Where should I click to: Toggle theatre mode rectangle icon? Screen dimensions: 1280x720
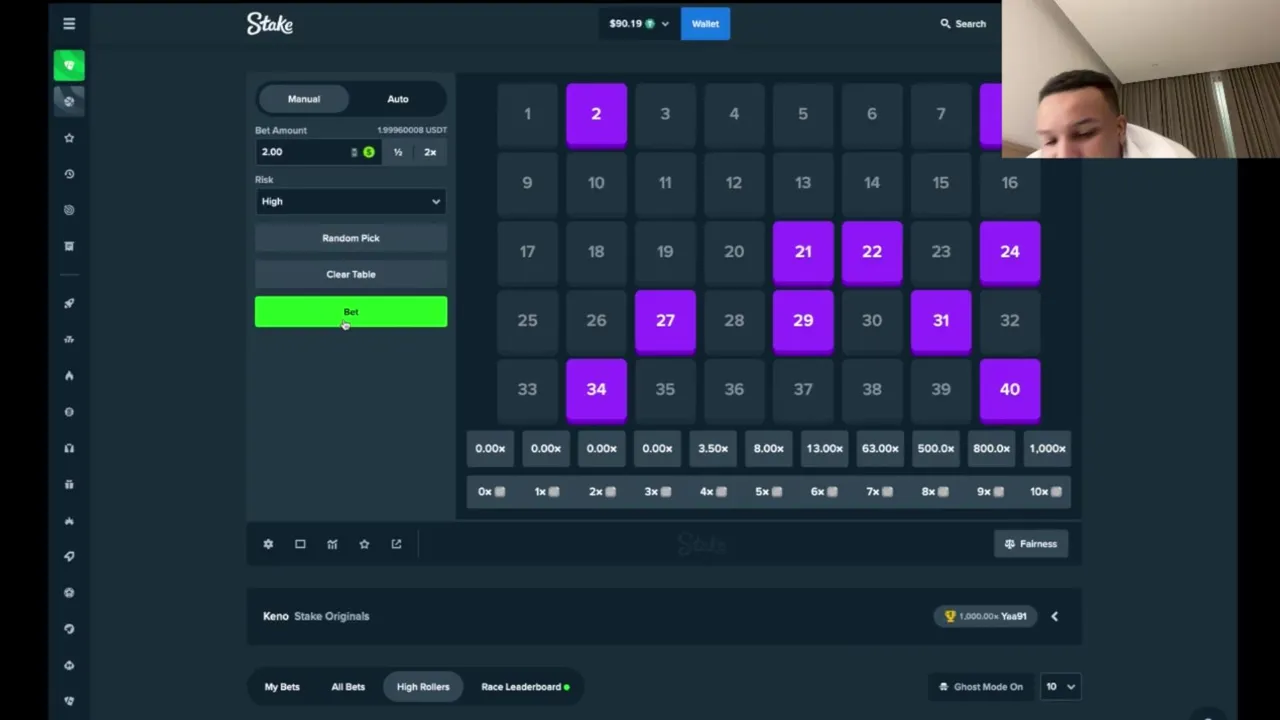300,544
